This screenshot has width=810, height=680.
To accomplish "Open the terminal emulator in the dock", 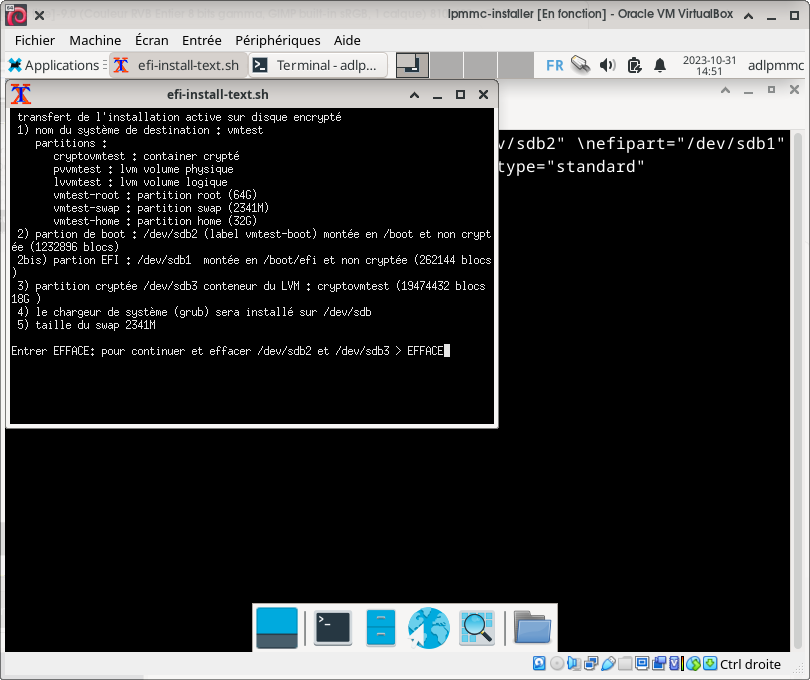I will coord(332,627).
